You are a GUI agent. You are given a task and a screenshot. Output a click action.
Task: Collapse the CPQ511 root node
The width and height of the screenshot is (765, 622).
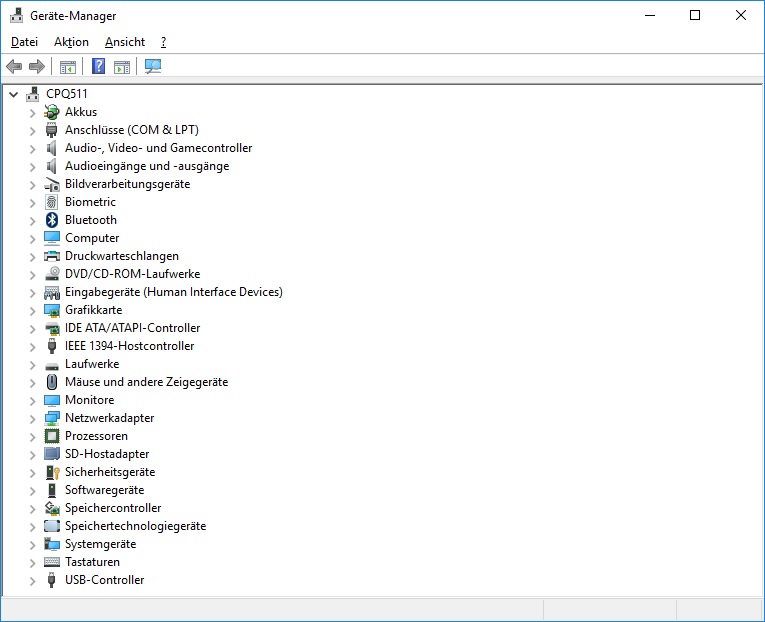click(x=13, y=94)
